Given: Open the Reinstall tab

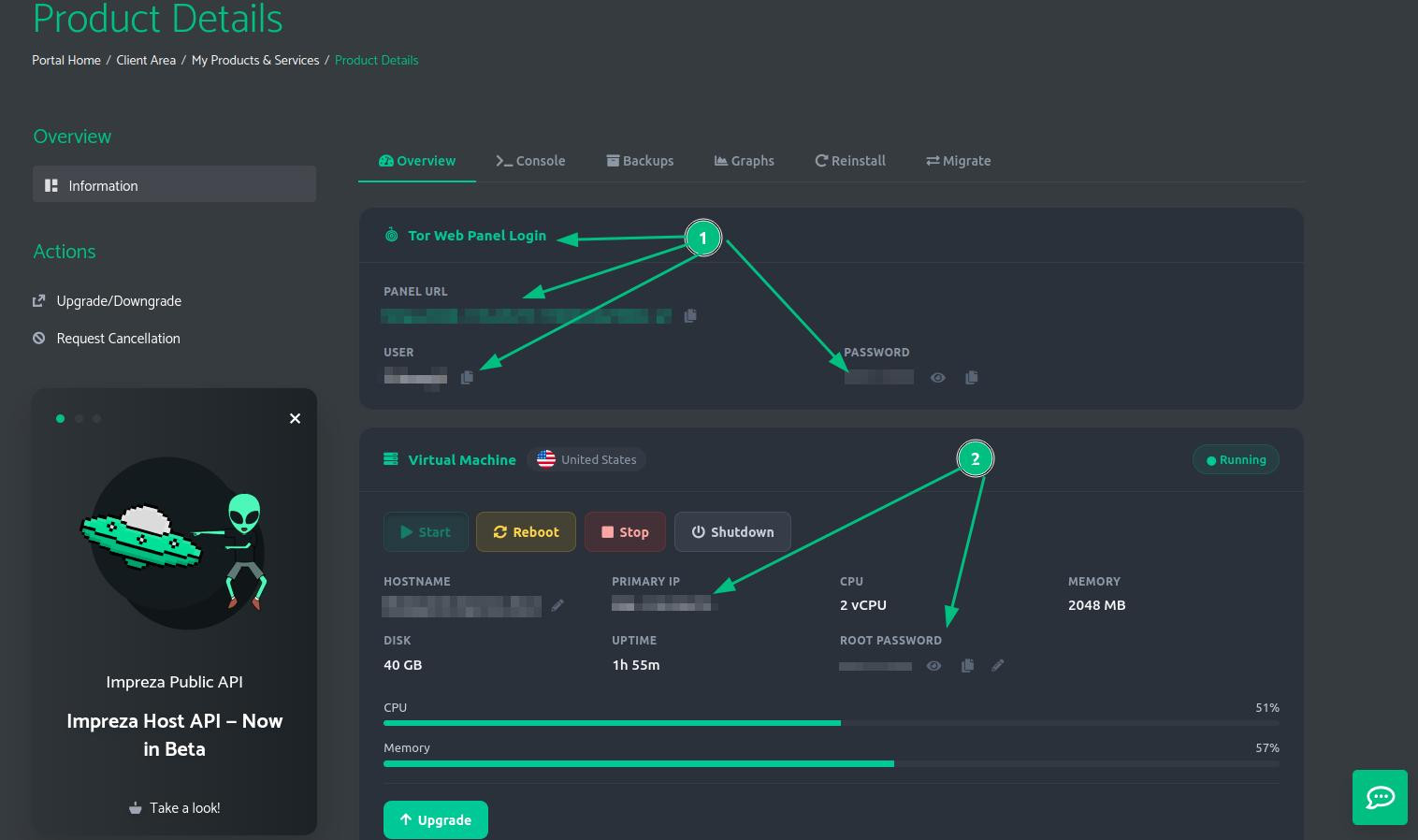Looking at the screenshot, I should tap(850, 161).
